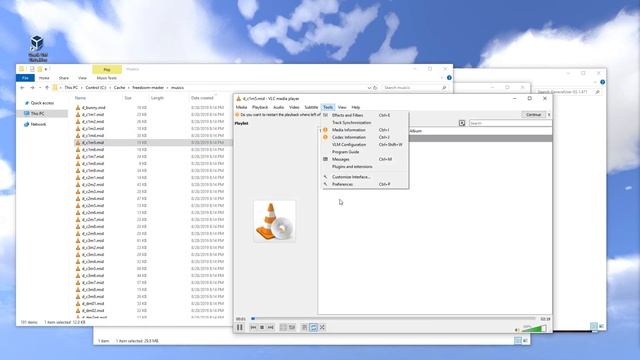This screenshot has width=640, height=360.
Task: Click freedoom-master in address breadcrumb
Action: pyautogui.click(x=148, y=88)
